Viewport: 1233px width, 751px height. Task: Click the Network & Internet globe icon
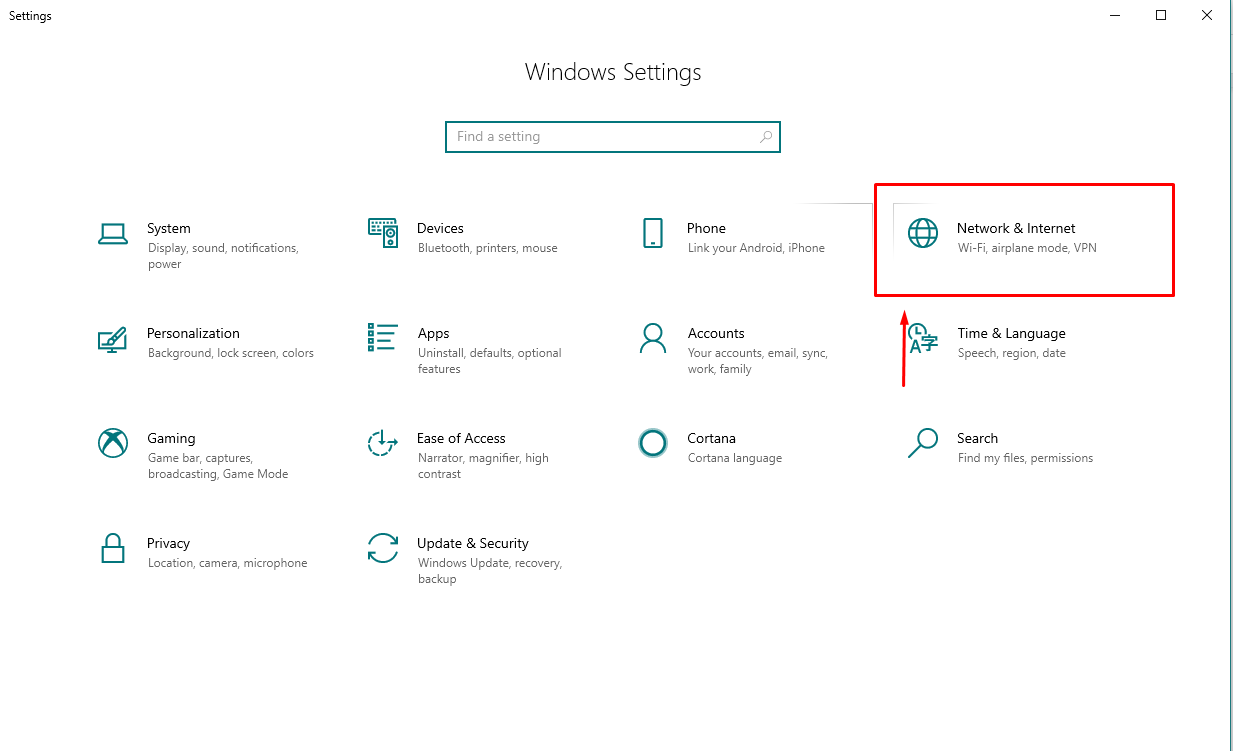(x=923, y=233)
